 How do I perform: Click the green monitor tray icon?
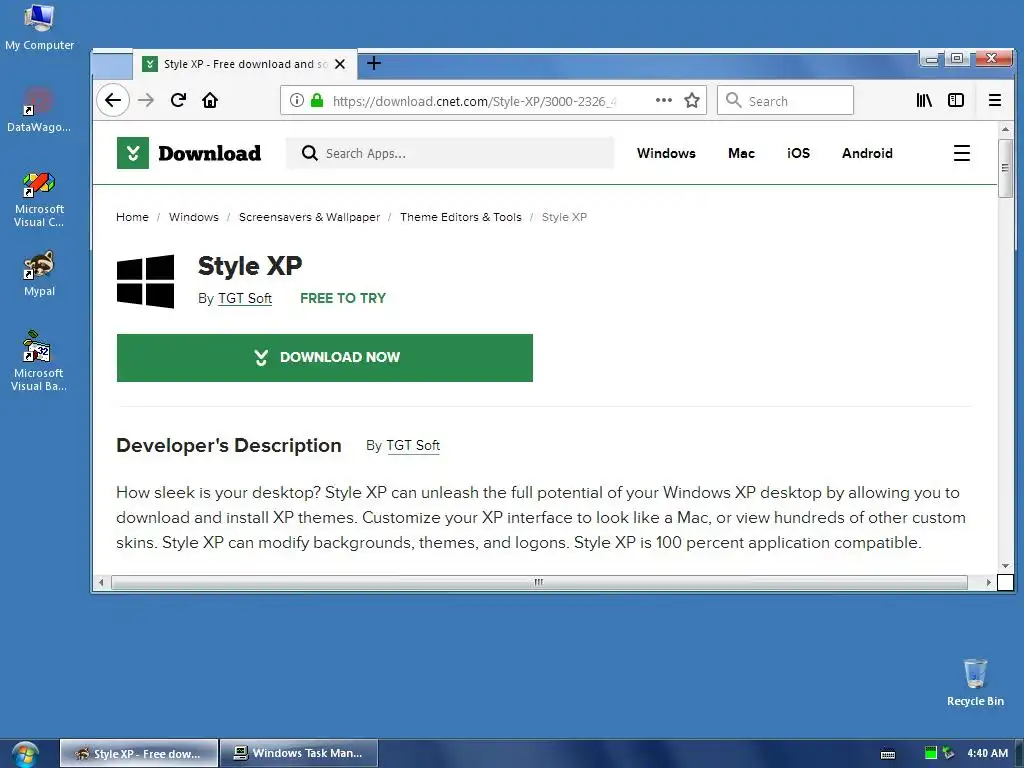pyautogui.click(x=931, y=753)
